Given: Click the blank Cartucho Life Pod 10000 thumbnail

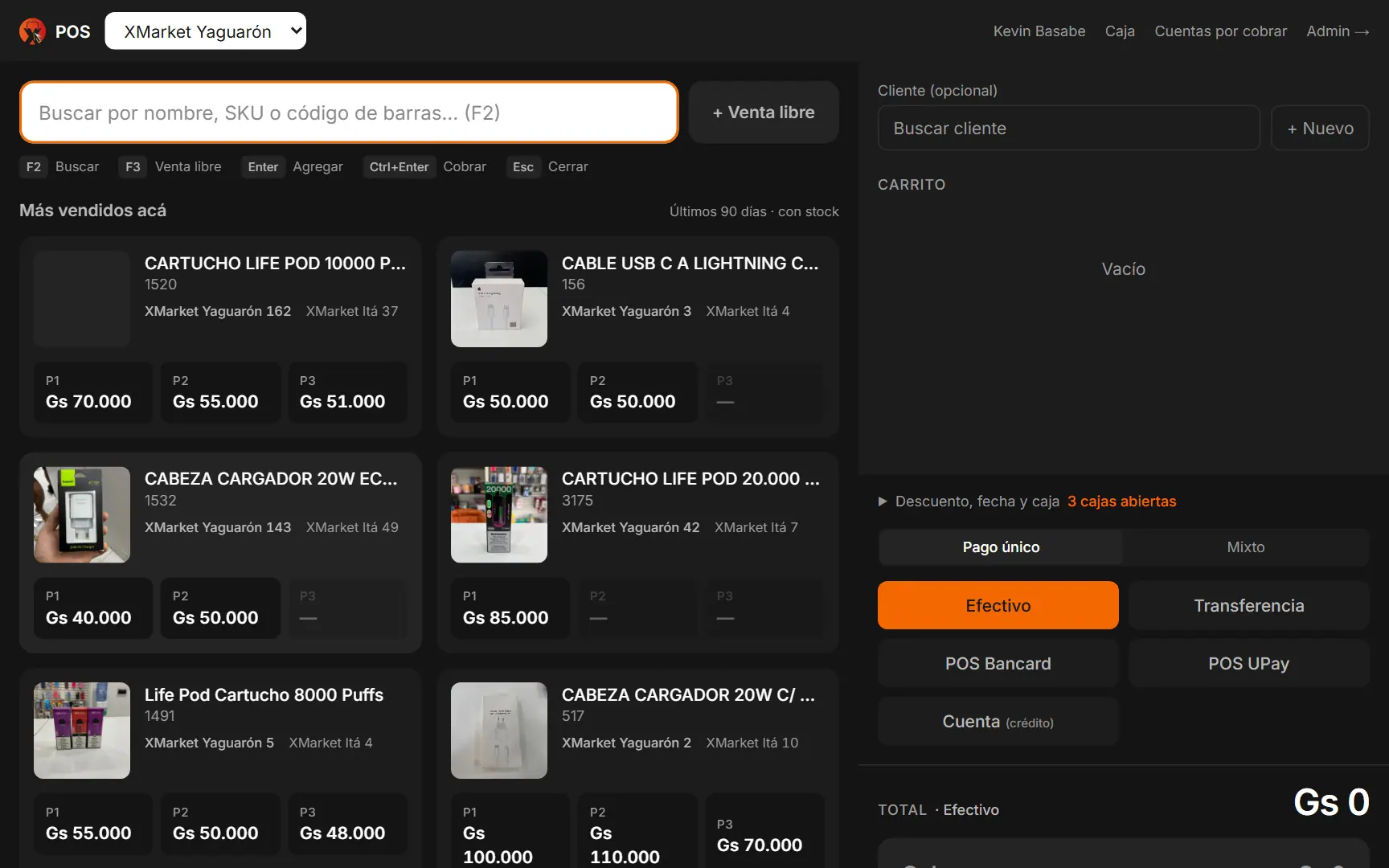Looking at the screenshot, I should tap(82, 299).
